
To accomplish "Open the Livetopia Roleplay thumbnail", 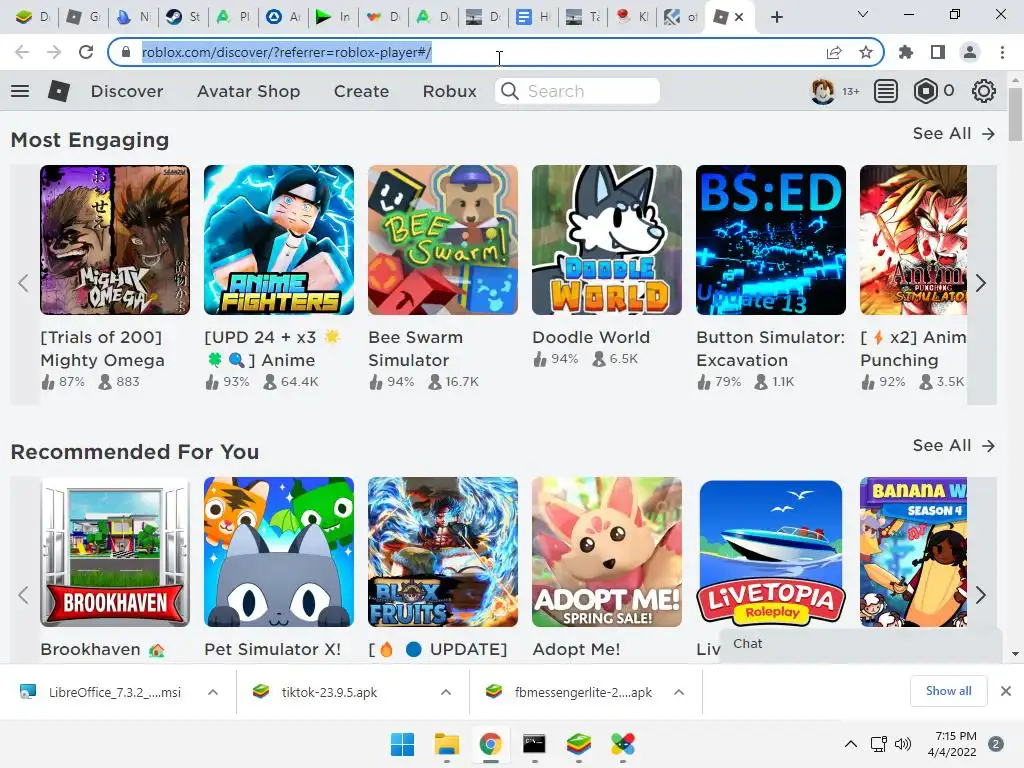I will tap(771, 552).
